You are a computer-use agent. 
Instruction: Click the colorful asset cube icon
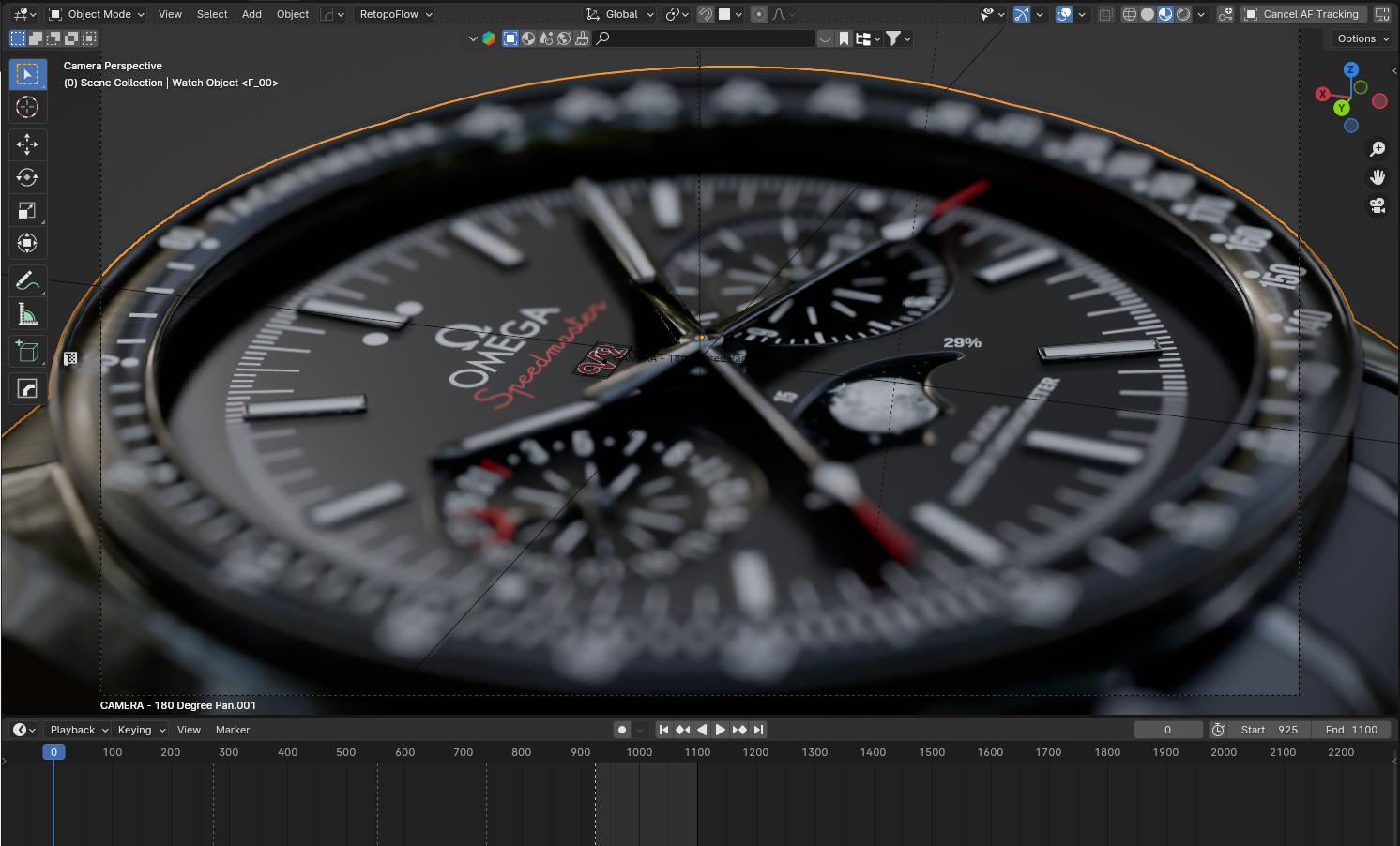489,38
